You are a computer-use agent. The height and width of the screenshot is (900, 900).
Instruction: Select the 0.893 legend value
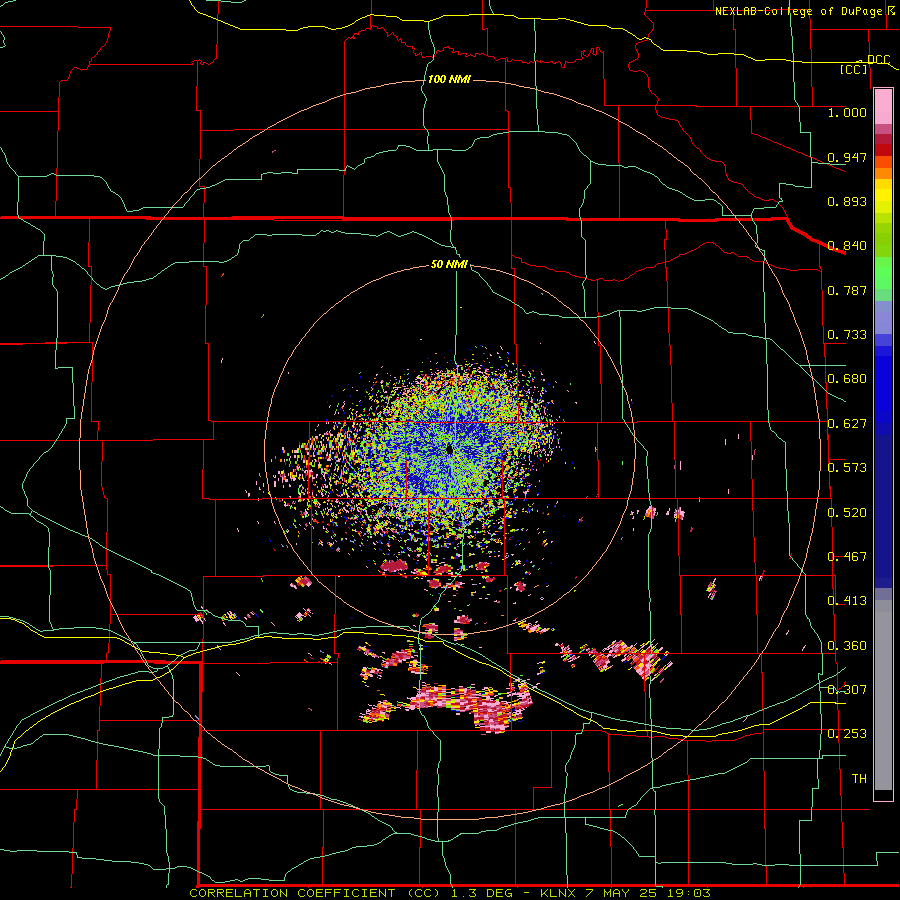point(847,201)
